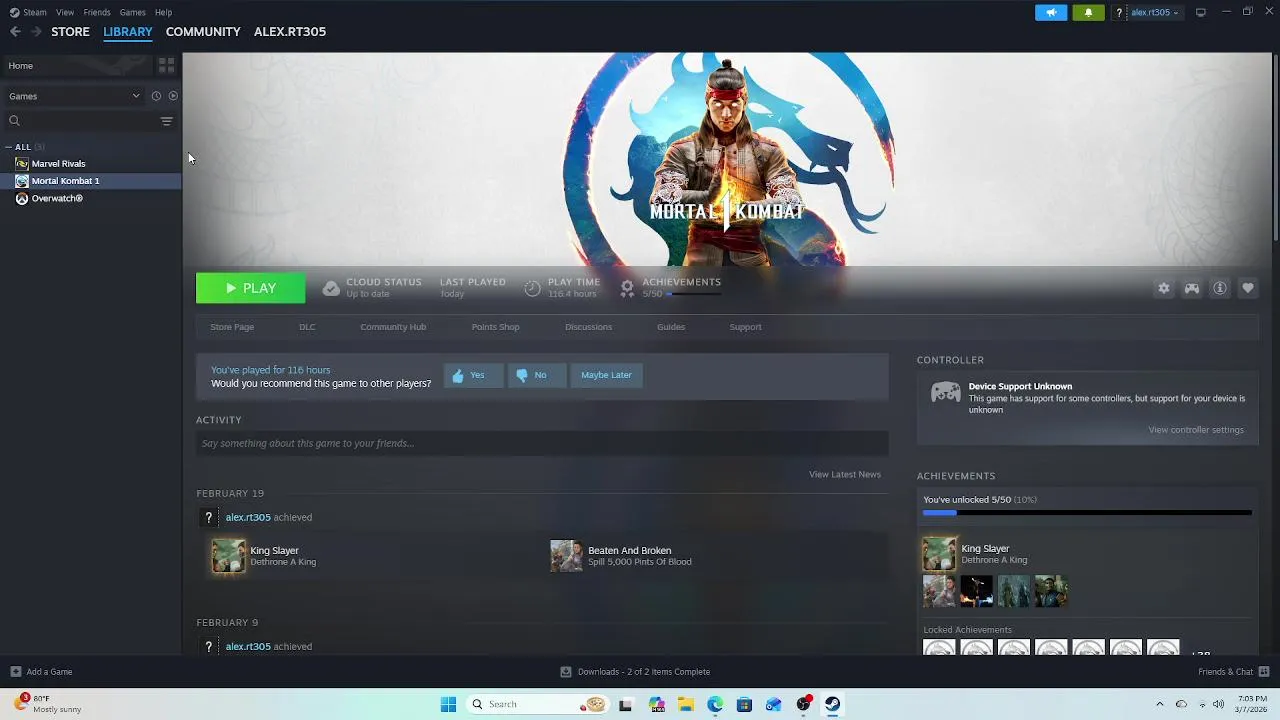1280x720 pixels.
Task: Open the Community Hub link
Action: point(393,327)
